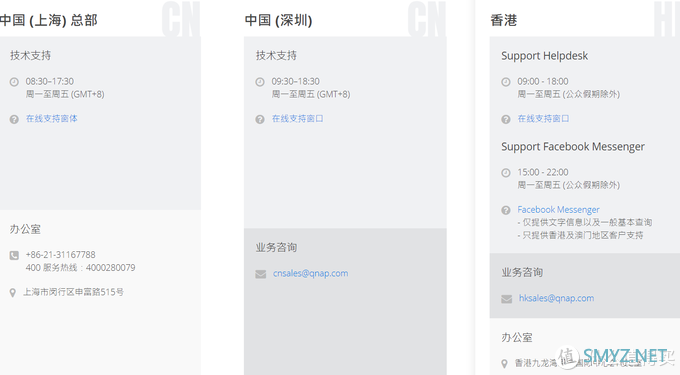
Task: Click the clock icon beside 09:30–18:30
Action: [x=260, y=82]
